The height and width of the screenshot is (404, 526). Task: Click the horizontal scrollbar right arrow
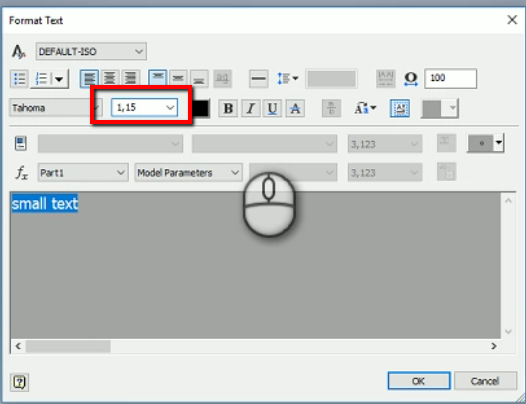(x=494, y=346)
